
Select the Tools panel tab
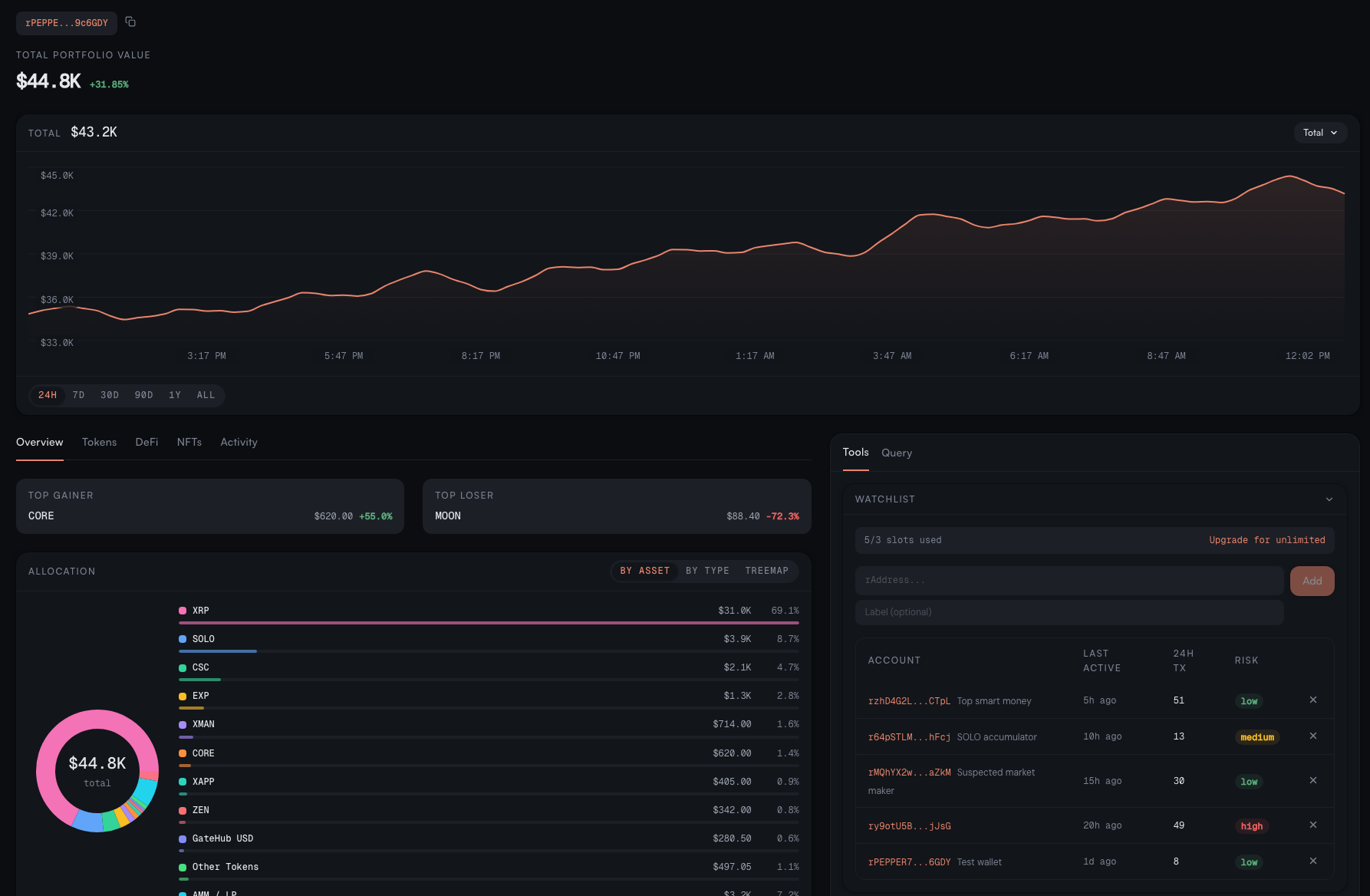point(856,453)
